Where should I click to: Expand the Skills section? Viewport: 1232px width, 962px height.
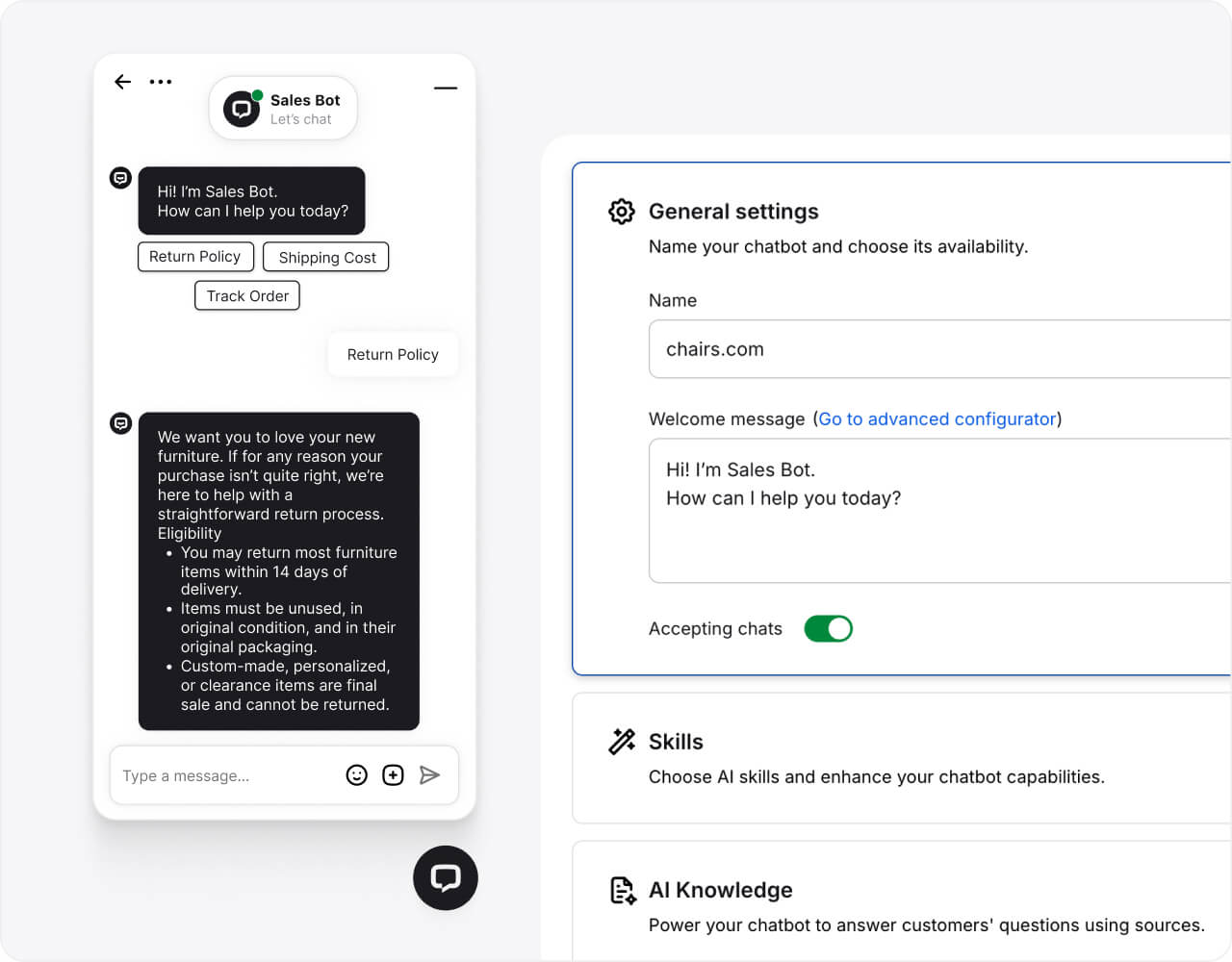[x=676, y=742]
